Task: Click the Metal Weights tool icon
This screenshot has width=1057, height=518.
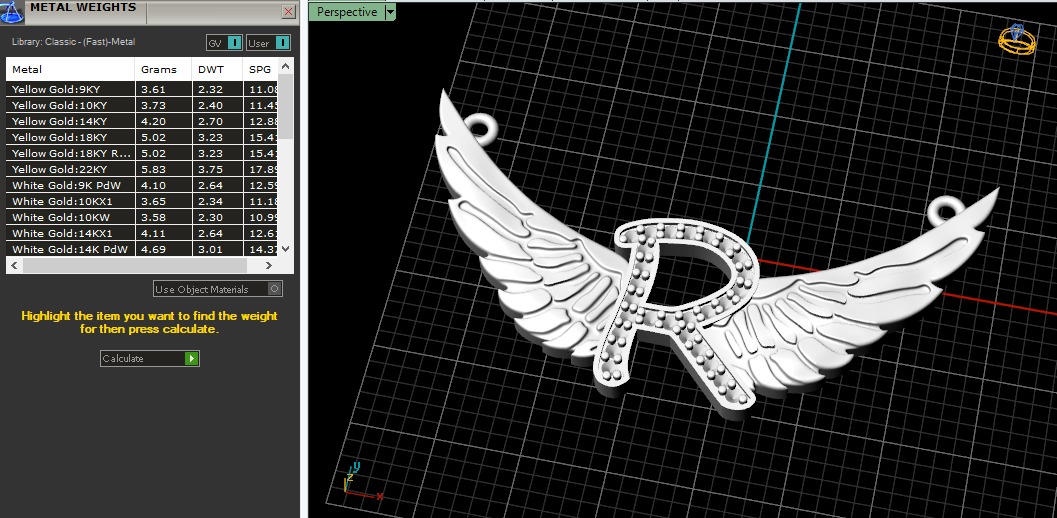Action: [11, 12]
